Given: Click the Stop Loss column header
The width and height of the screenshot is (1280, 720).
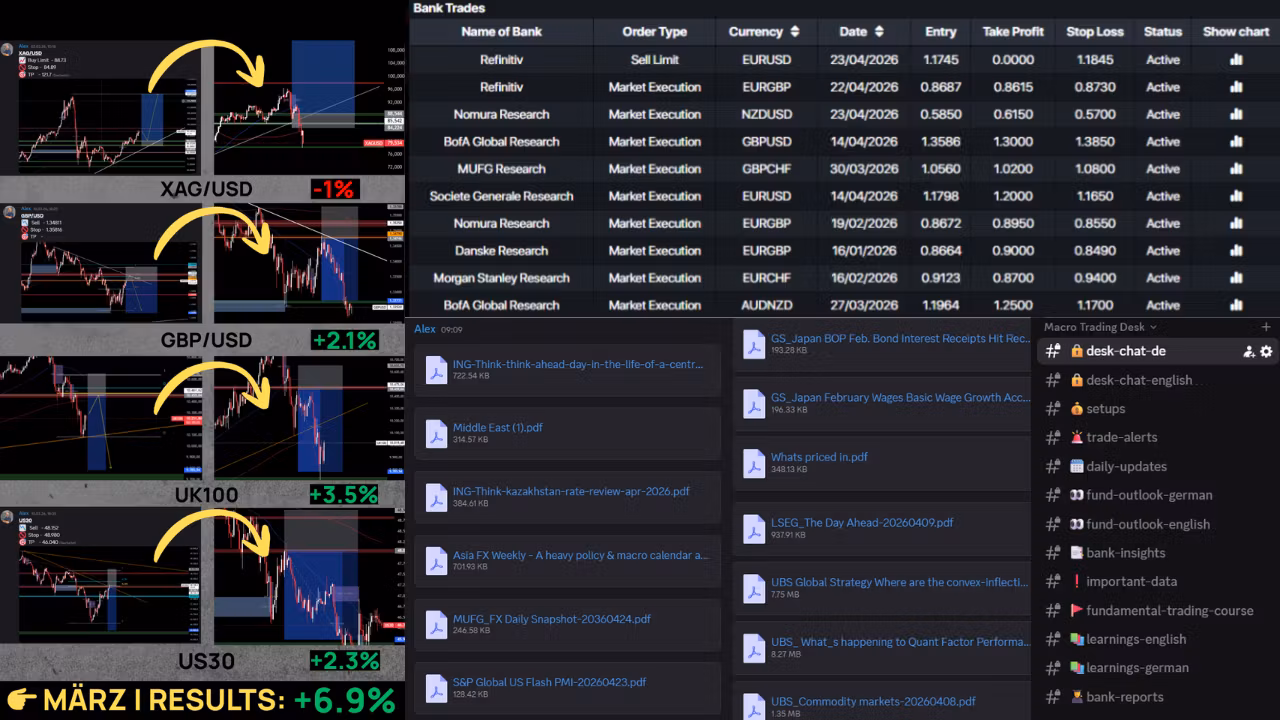Looking at the screenshot, I should 1095,32.
